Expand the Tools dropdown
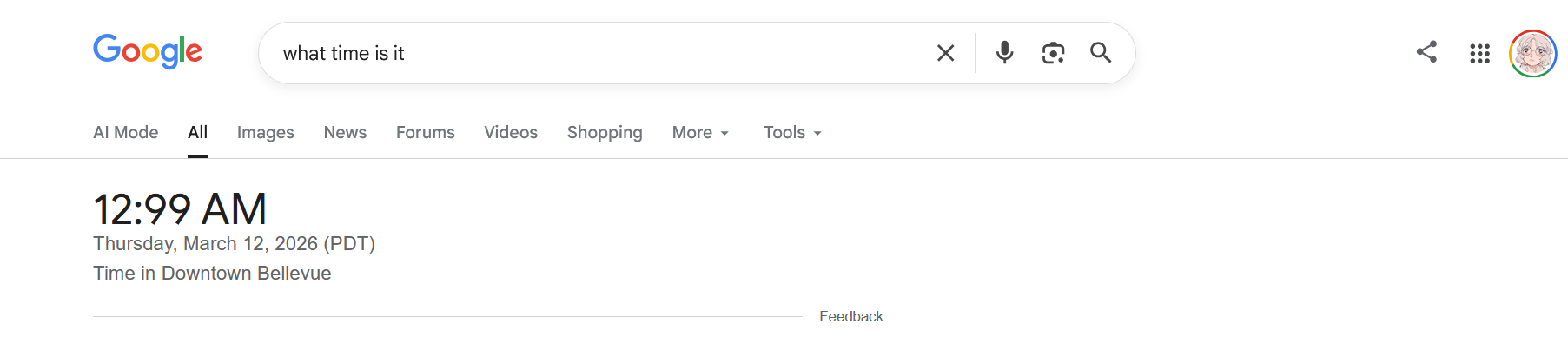Screen dimensions: 1568x357 tap(792, 132)
